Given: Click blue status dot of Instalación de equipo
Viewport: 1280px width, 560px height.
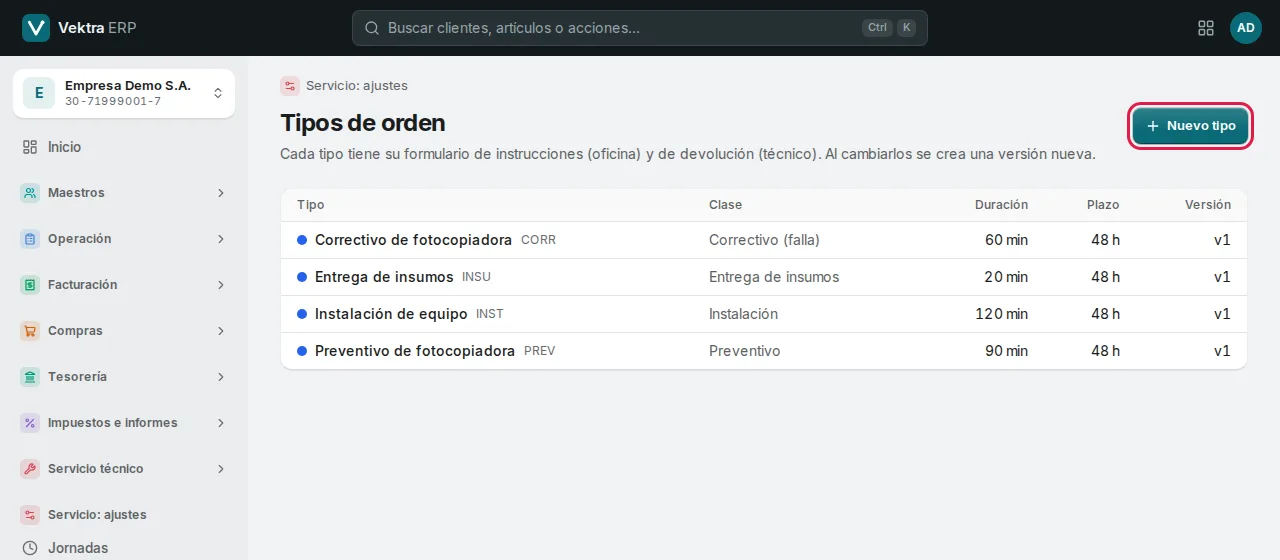Looking at the screenshot, I should (x=302, y=314).
